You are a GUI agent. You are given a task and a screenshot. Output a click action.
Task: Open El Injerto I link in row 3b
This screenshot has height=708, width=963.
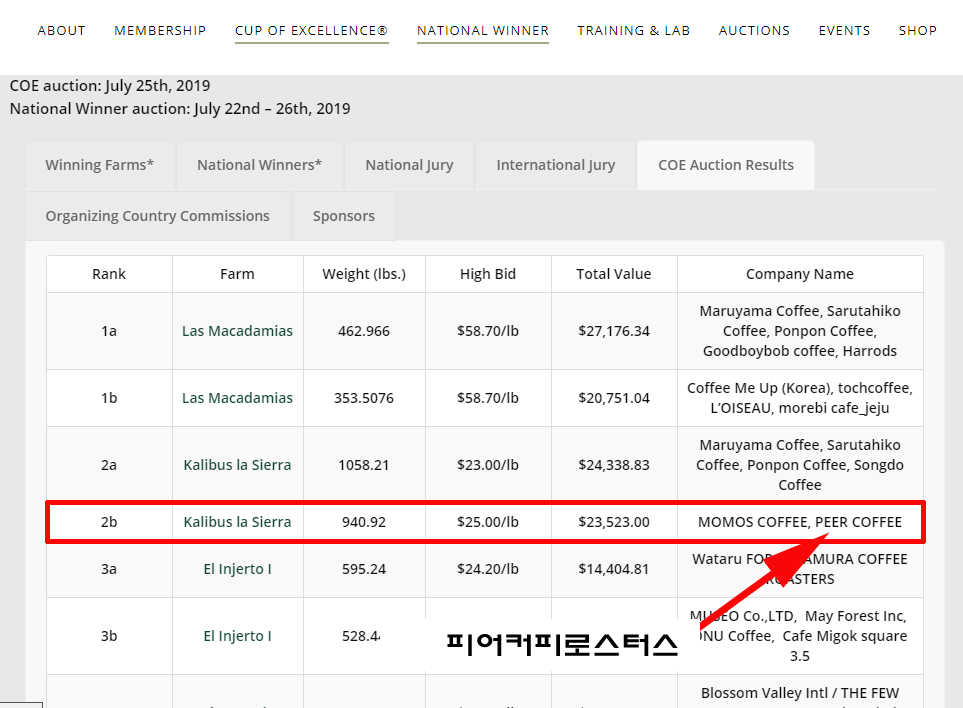237,636
